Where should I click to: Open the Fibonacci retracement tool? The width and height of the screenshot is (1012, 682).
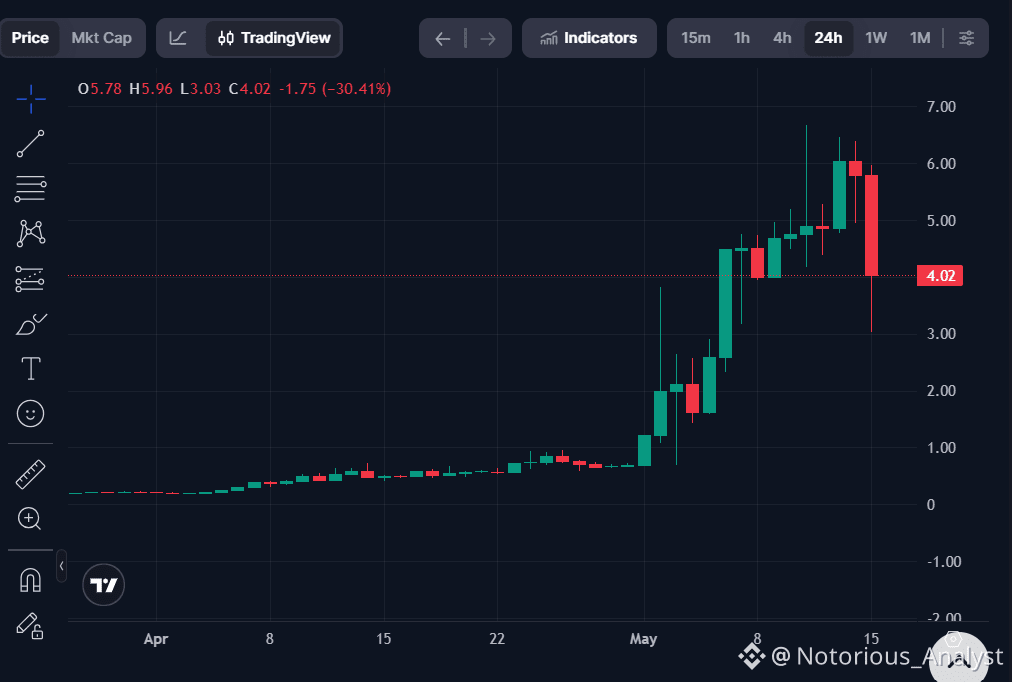[30, 188]
